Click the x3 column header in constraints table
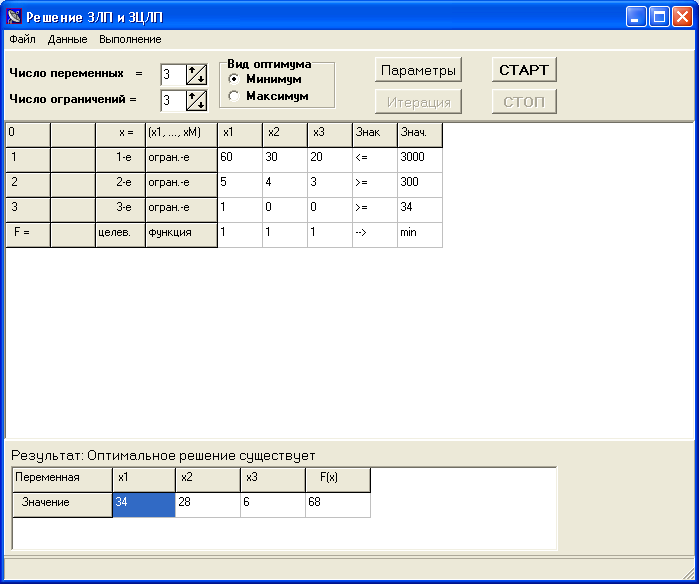 point(330,135)
